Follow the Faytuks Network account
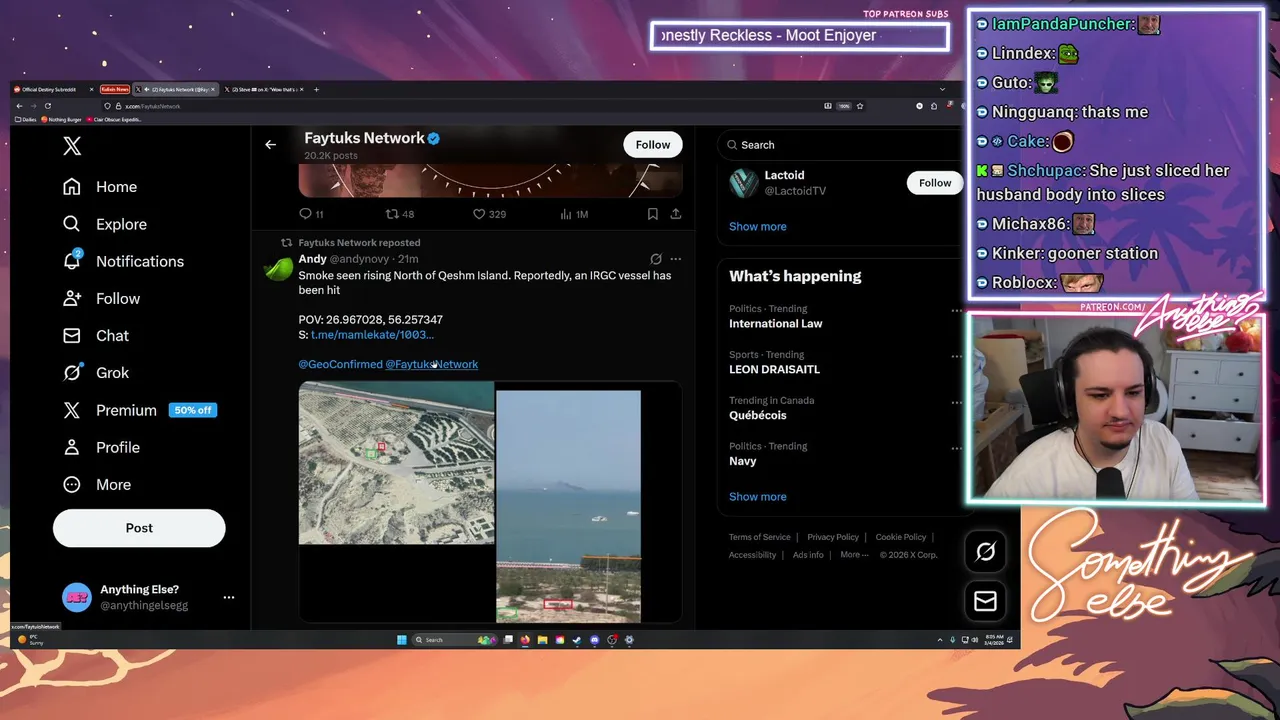The height and width of the screenshot is (720, 1280). (x=653, y=145)
